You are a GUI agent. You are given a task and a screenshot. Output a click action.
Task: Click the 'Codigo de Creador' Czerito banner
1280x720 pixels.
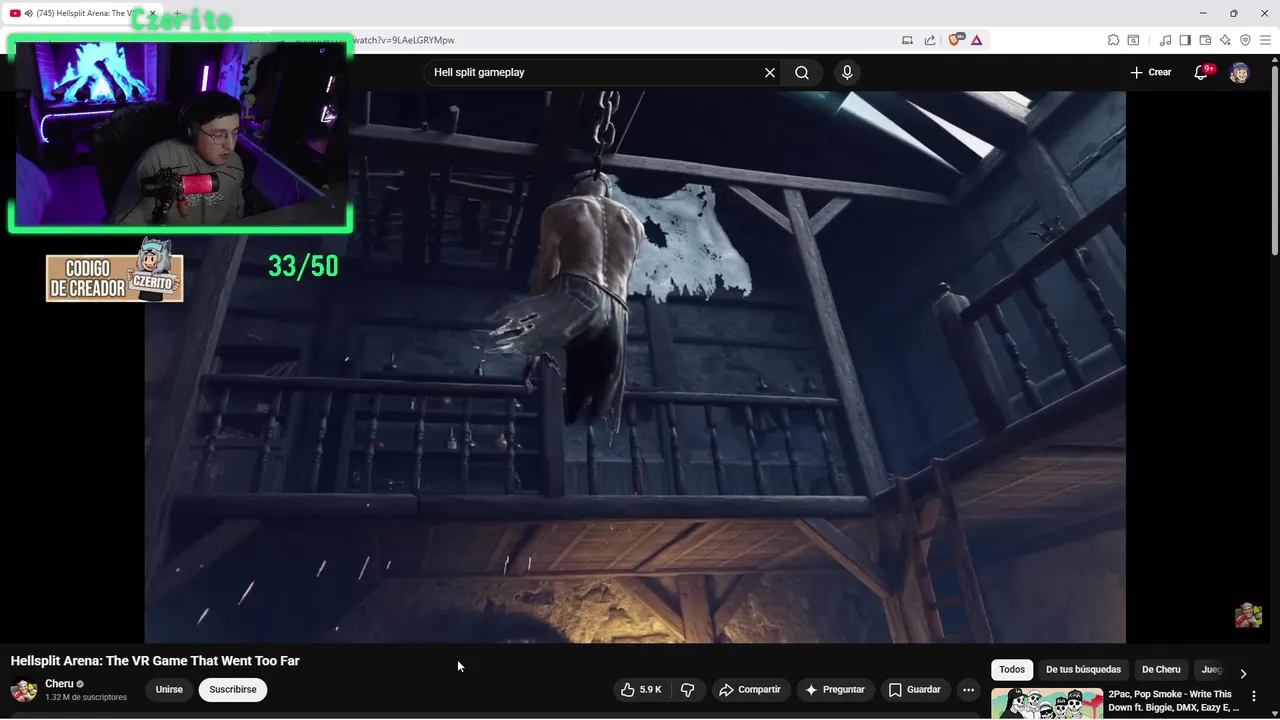click(x=115, y=270)
